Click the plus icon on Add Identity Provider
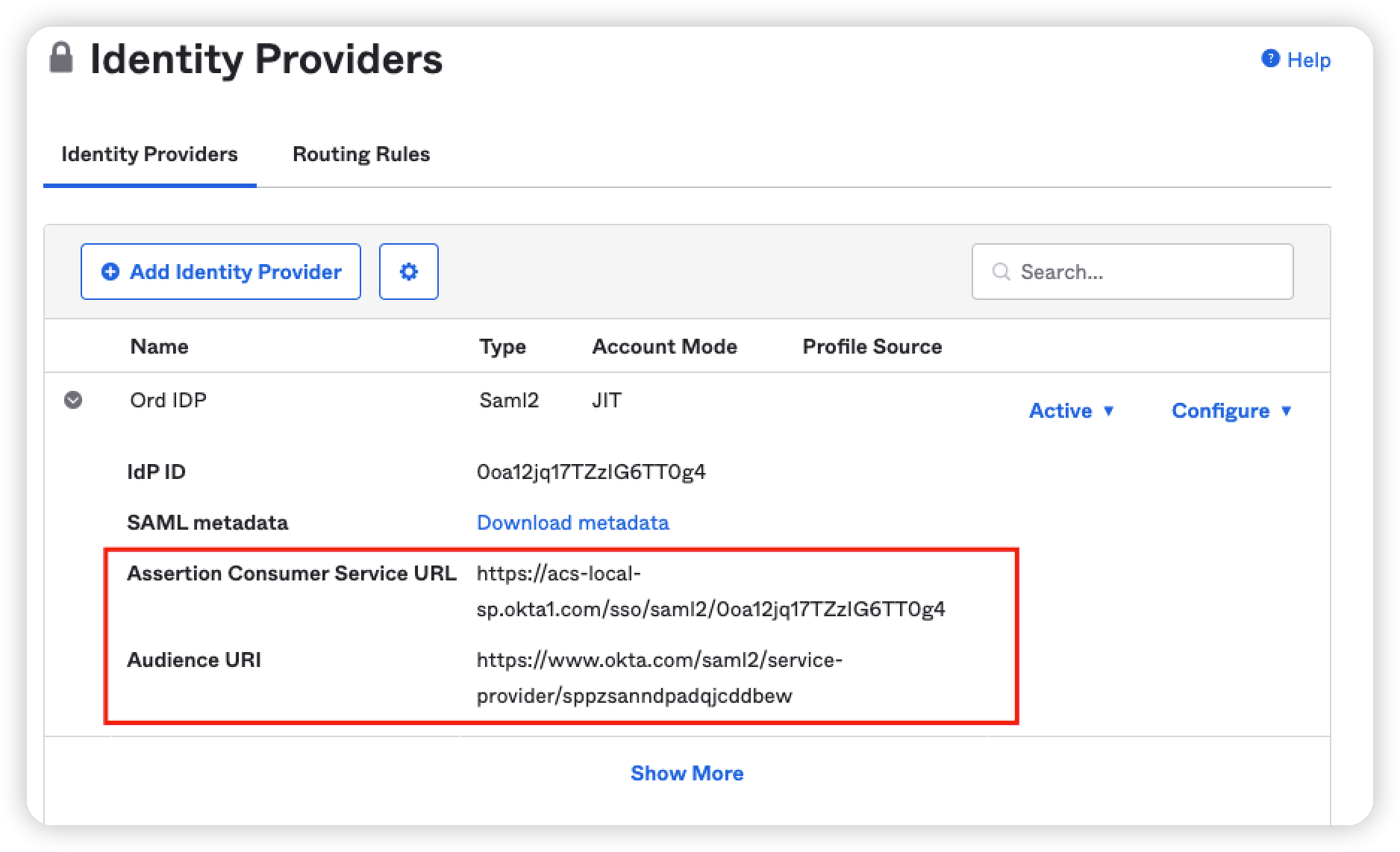The image size is (1400, 852). (110, 272)
